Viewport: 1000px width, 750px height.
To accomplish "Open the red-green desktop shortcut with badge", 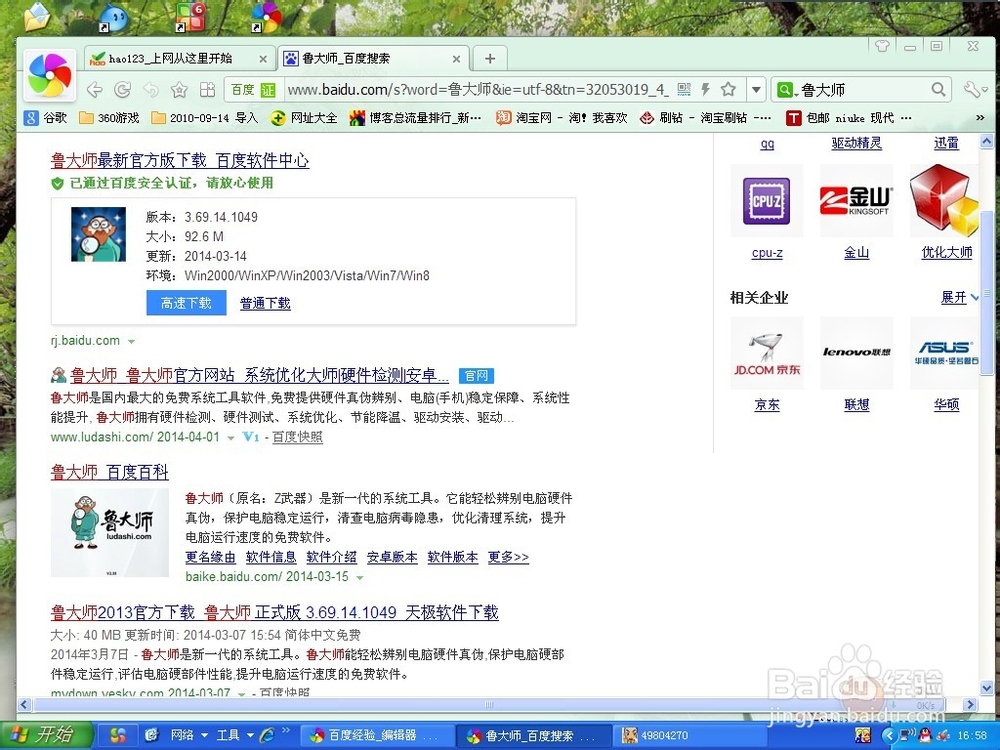I will click(190, 17).
